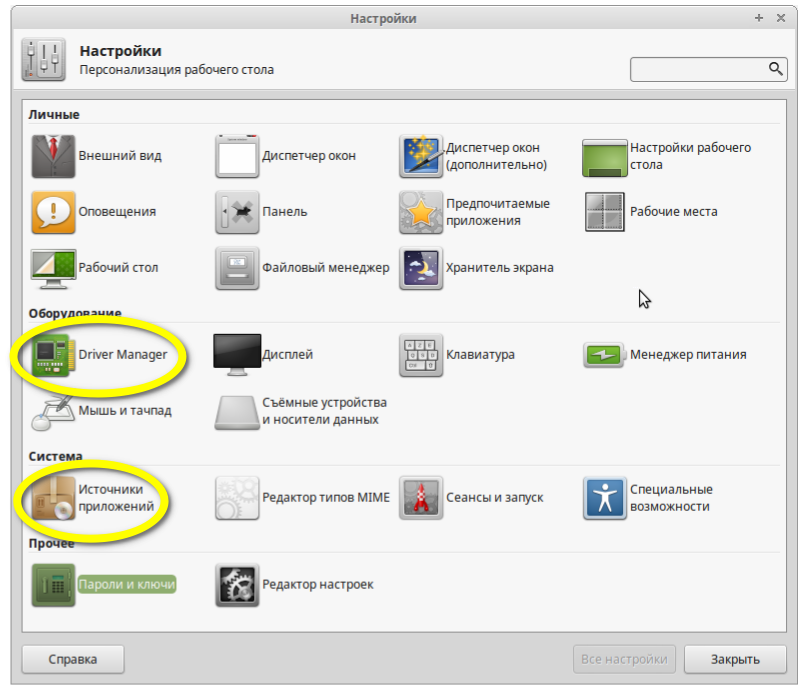Image resolution: width=803 pixels, height=690 pixels.
Task: Focus the settings search field
Action: click(x=708, y=69)
